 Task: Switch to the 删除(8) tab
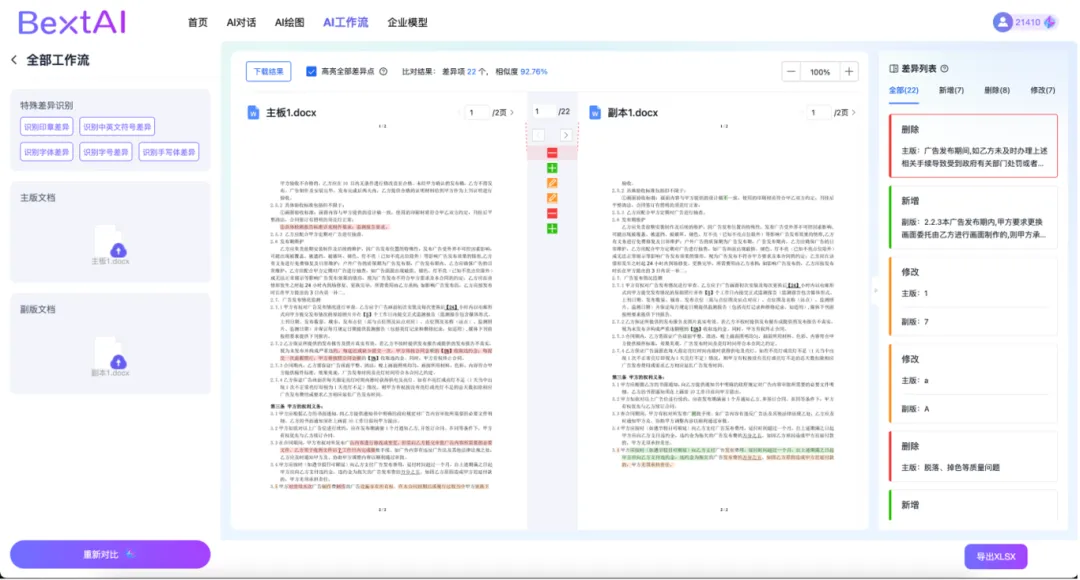(996, 90)
